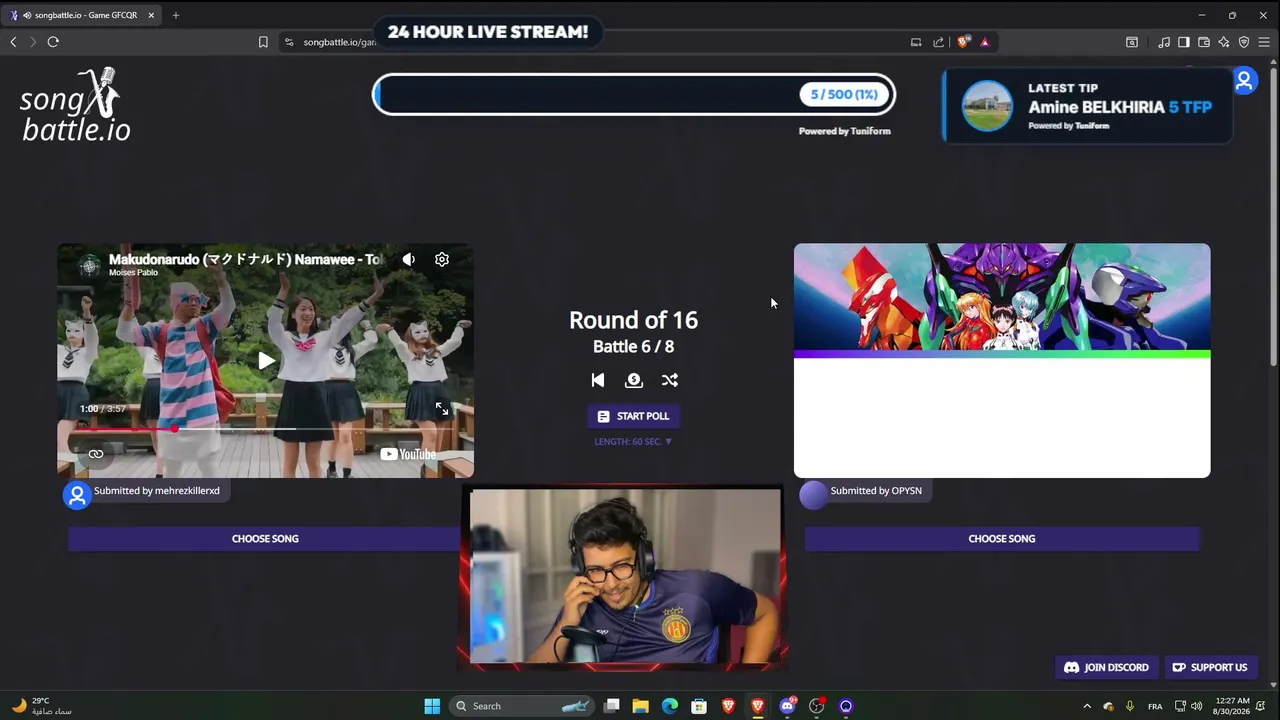Image resolution: width=1280 pixels, height=720 pixels.
Task: Click the page vertical scrollbar
Action: [x=1274, y=215]
